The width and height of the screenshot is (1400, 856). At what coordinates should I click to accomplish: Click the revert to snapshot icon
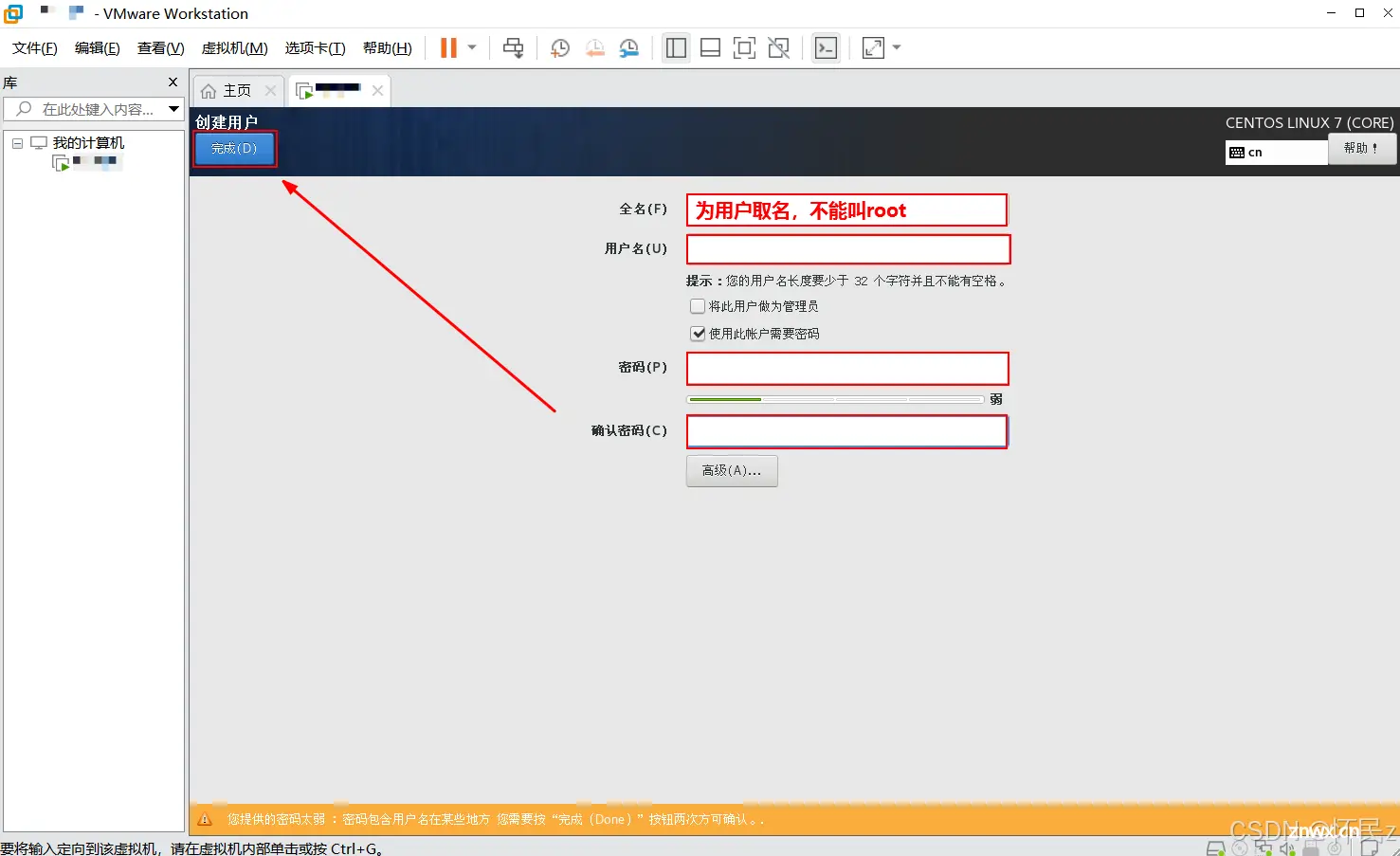[x=594, y=47]
